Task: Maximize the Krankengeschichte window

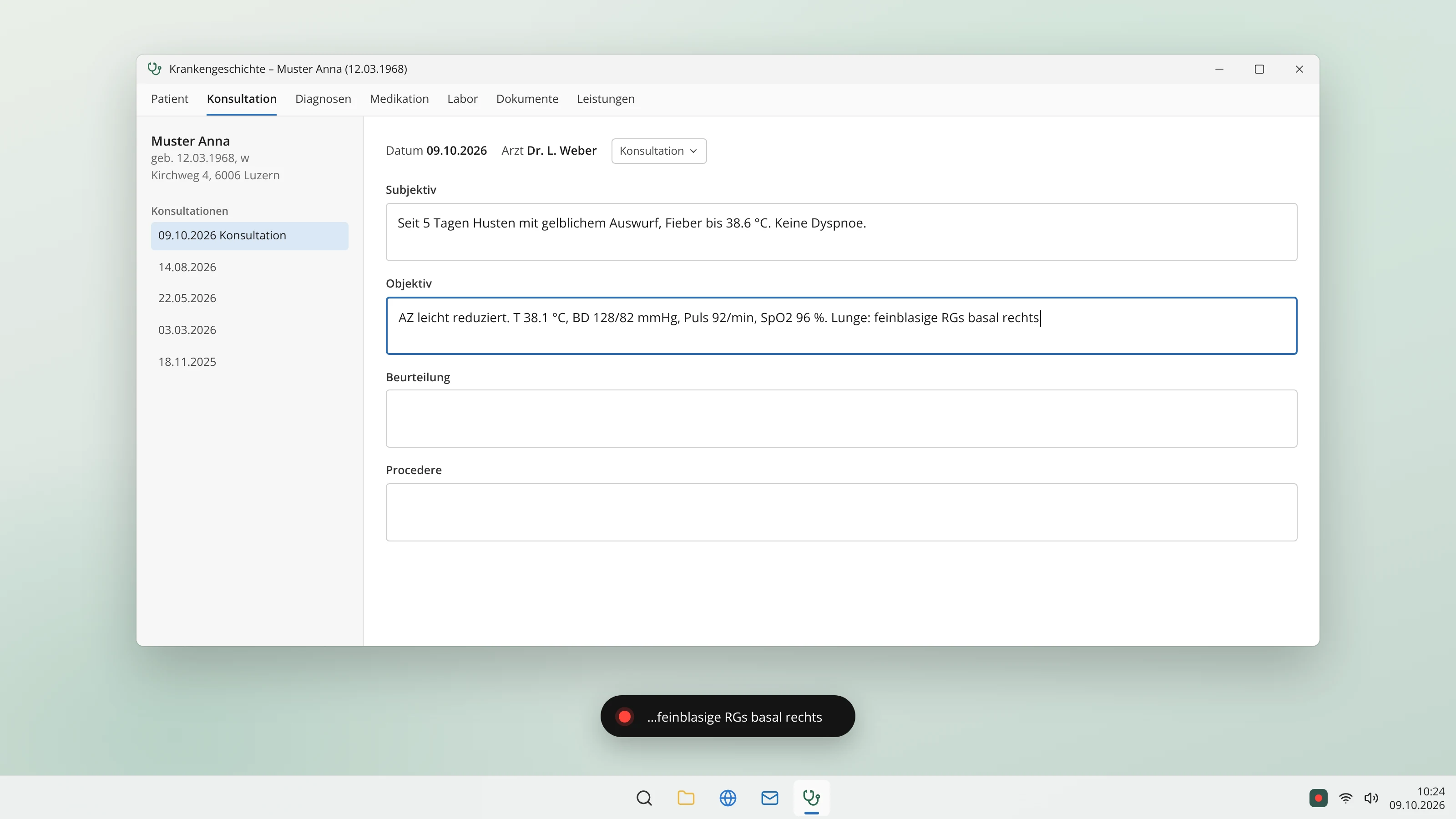Action: click(1259, 69)
